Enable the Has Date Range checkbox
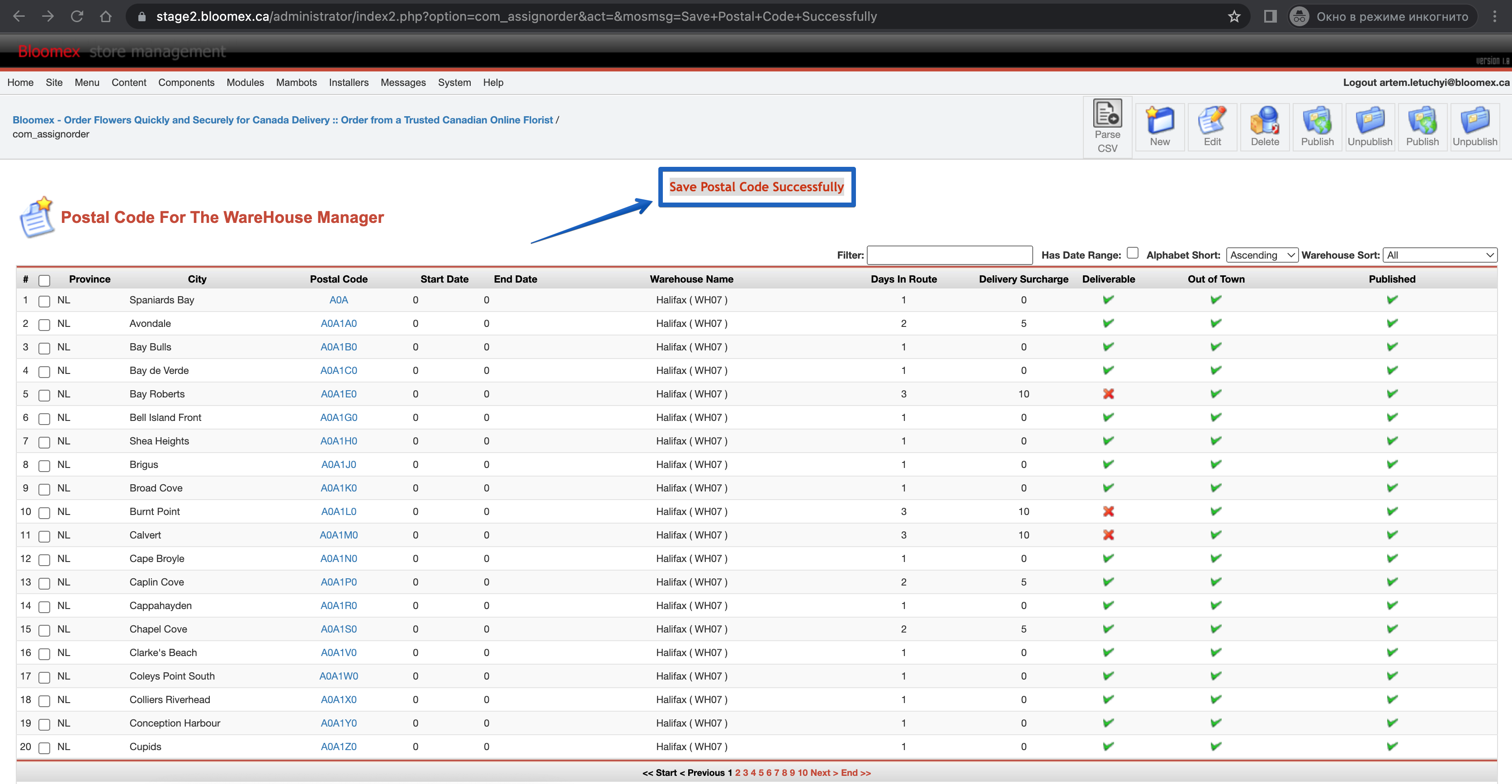1512x784 pixels. [x=1133, y=253]
